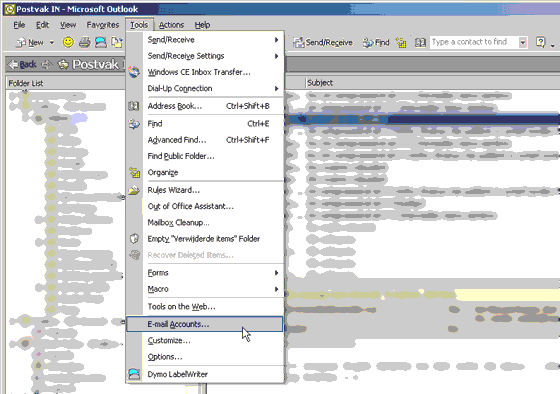Click the Dymo label printer toolbar icon
This screenshot has width=560, height=394.
pos(101,43)
